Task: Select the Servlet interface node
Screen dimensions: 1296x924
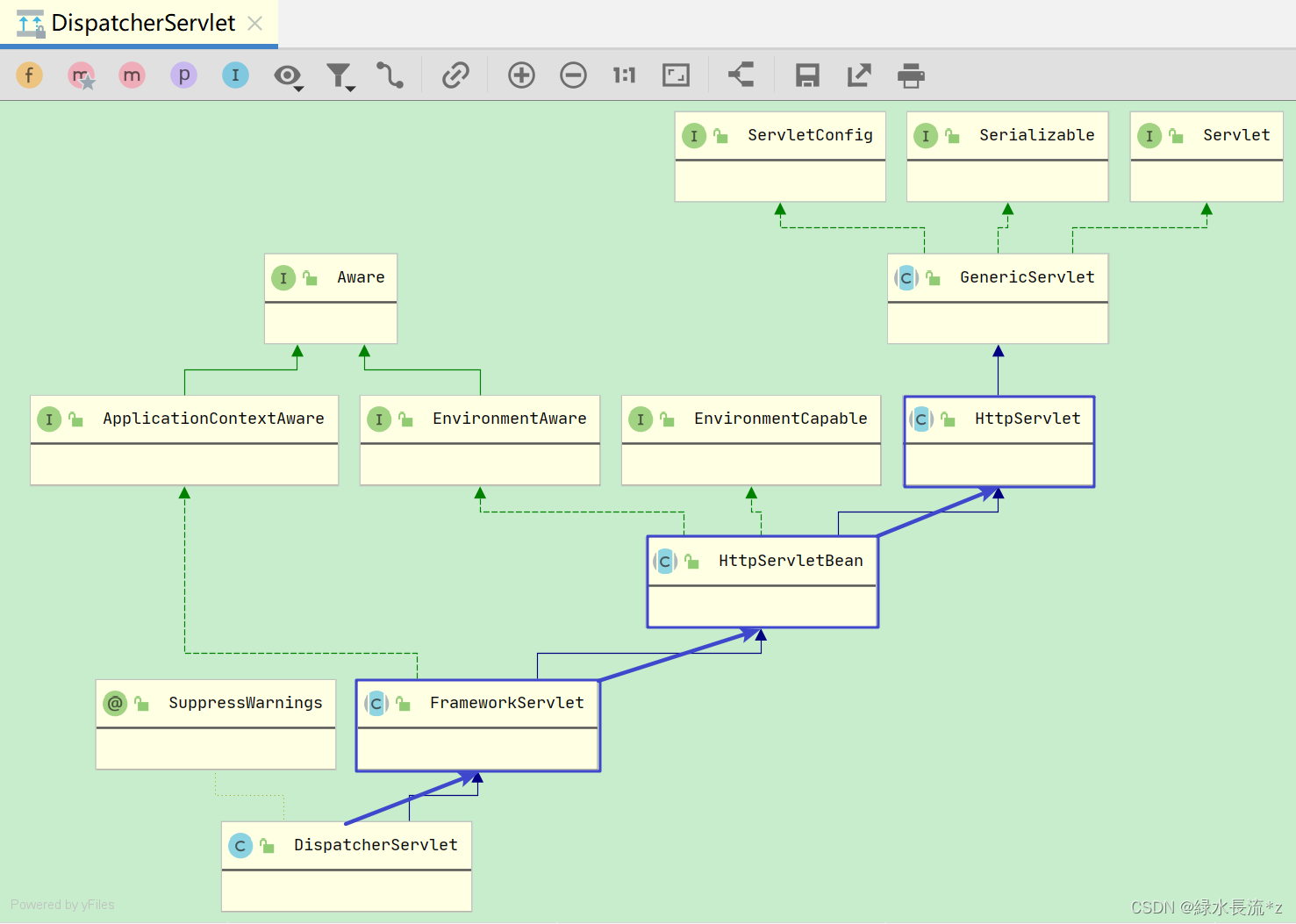Action: 1206,156
